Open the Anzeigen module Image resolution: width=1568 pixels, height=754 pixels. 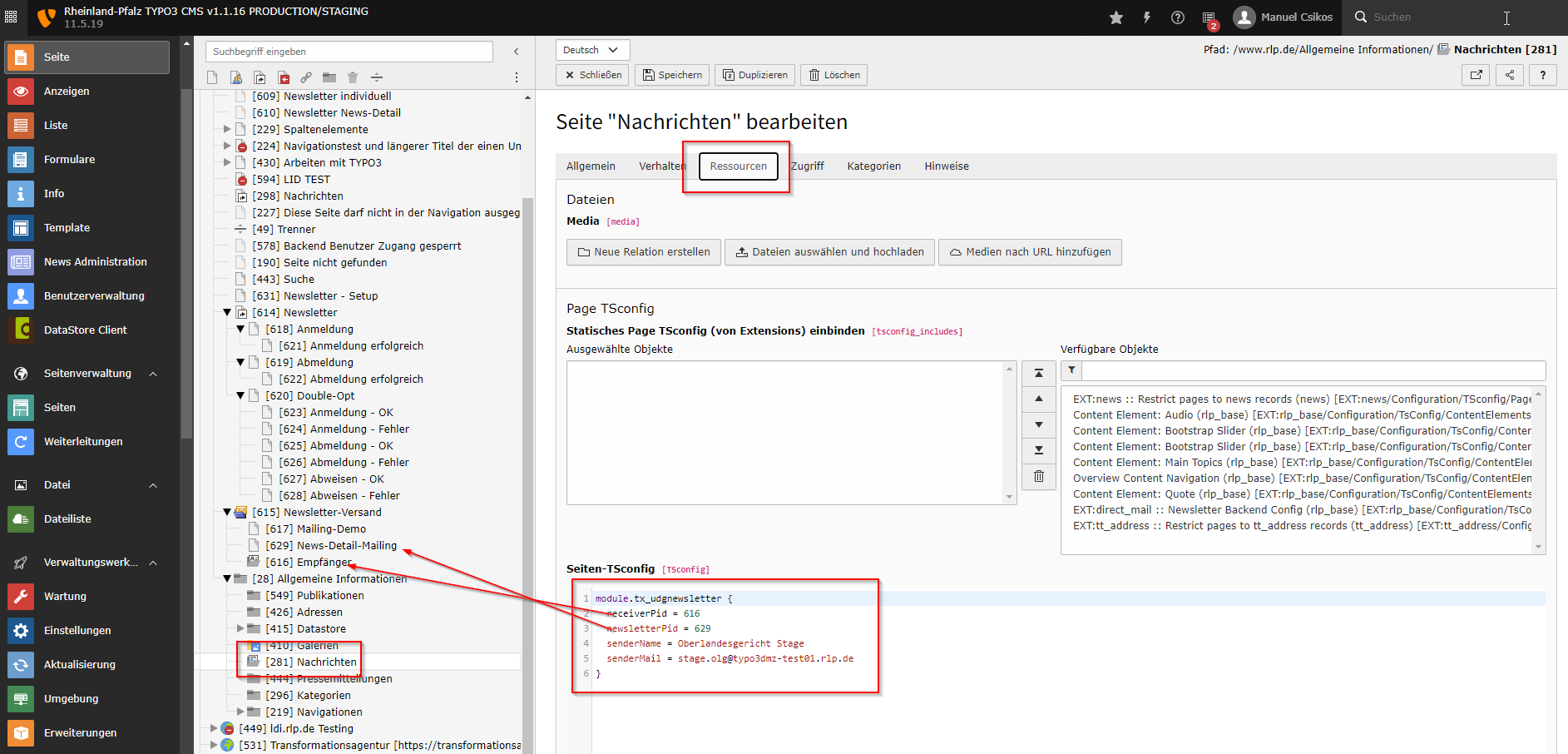[x=87, y=92]
